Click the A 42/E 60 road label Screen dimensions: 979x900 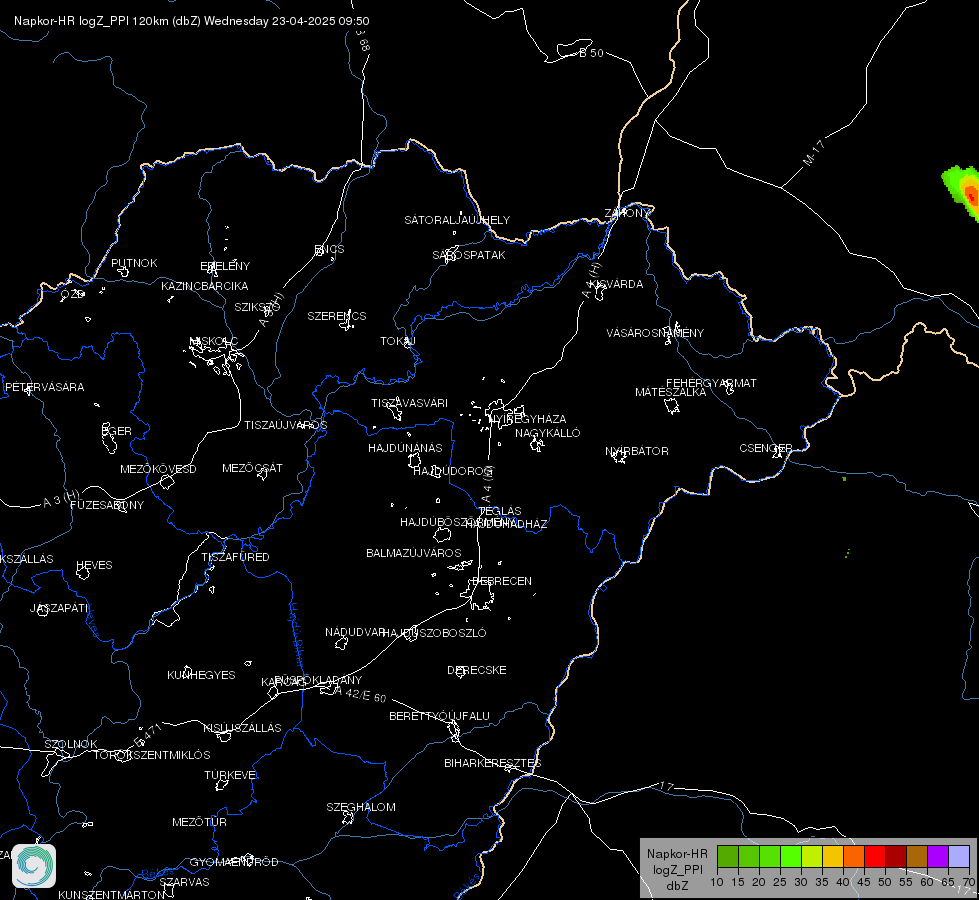[360, 694]
